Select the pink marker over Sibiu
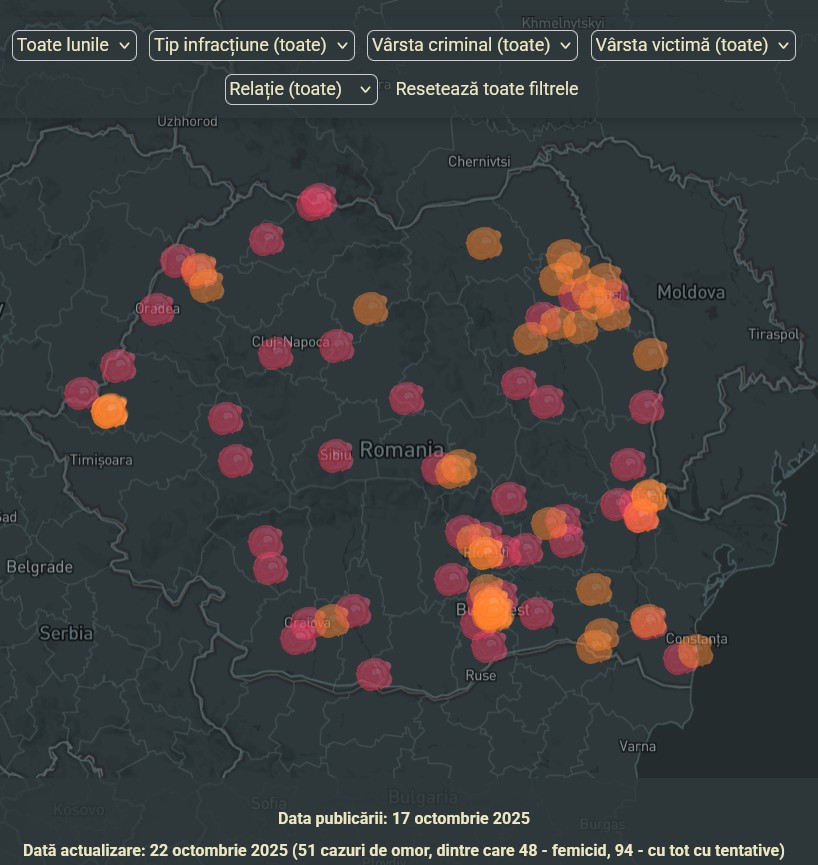This screenshot has height=865, width=818. tap(335, 456)
